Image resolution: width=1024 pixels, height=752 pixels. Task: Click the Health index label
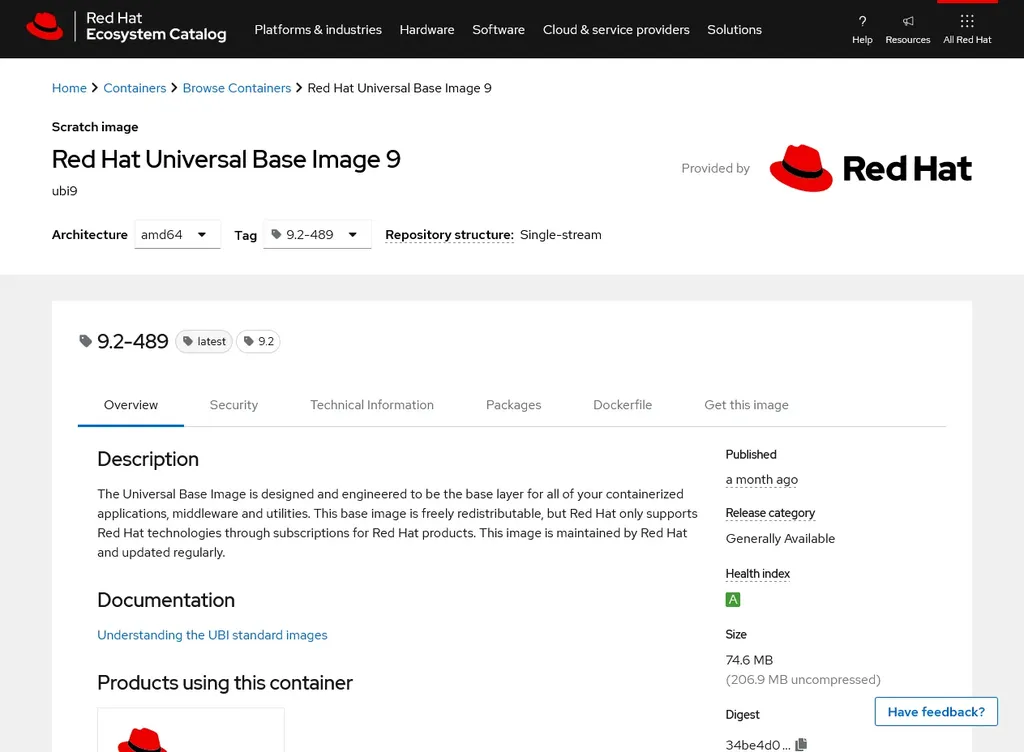point(758,574)
